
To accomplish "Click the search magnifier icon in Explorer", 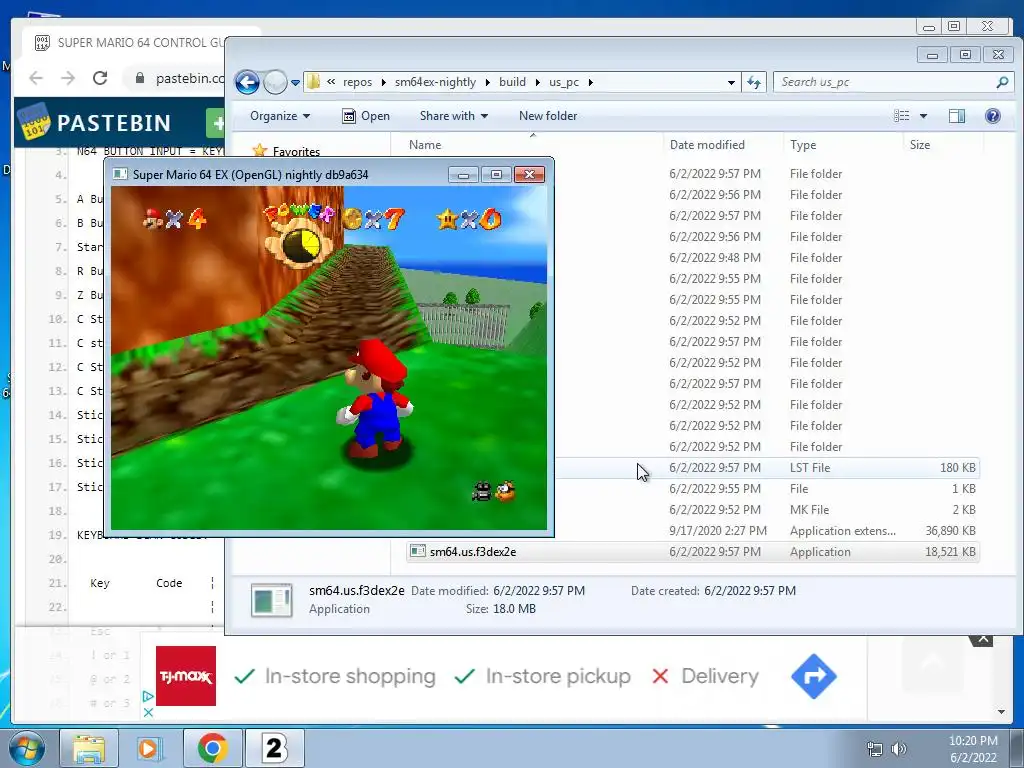I will coord(1002,82).
